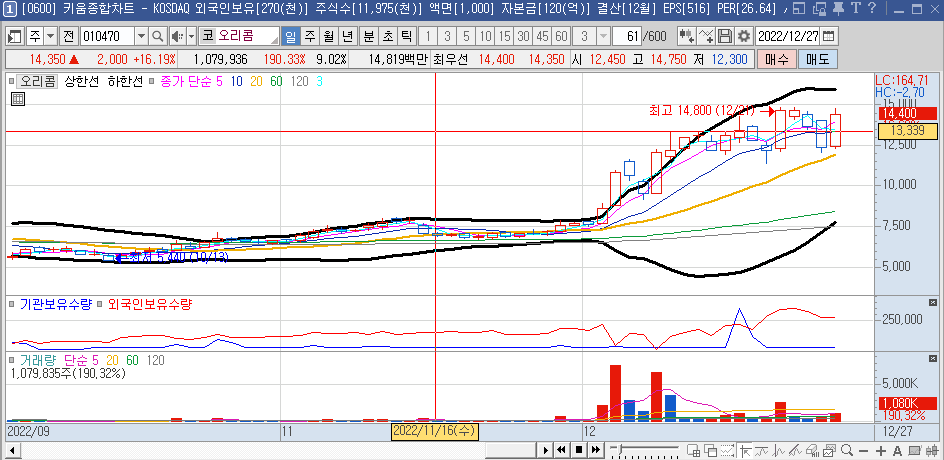This screenshot has width=944, height=460.
Task: Click the 코 KOSDAQ market marker
Action: pos(208,36)
